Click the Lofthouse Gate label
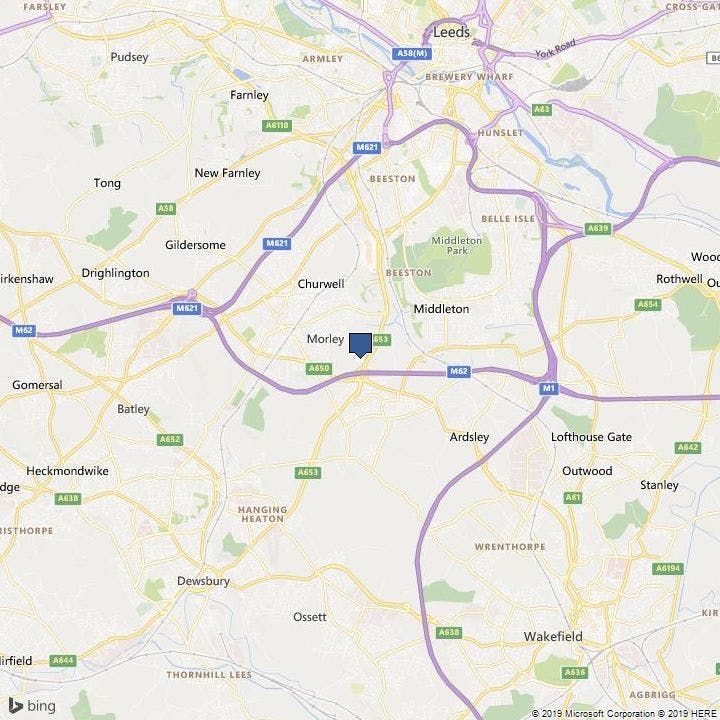The width and height of the screenshot is (720, 720). (591, 437)
